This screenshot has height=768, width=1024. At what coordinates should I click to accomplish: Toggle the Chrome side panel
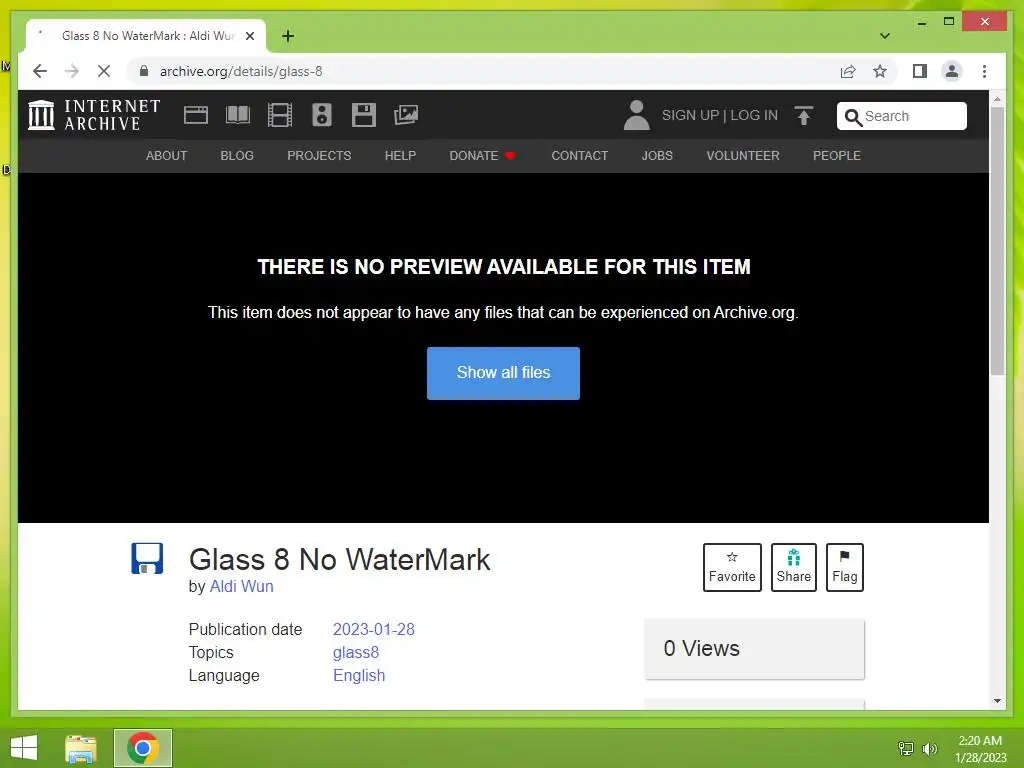coord(920,71)
